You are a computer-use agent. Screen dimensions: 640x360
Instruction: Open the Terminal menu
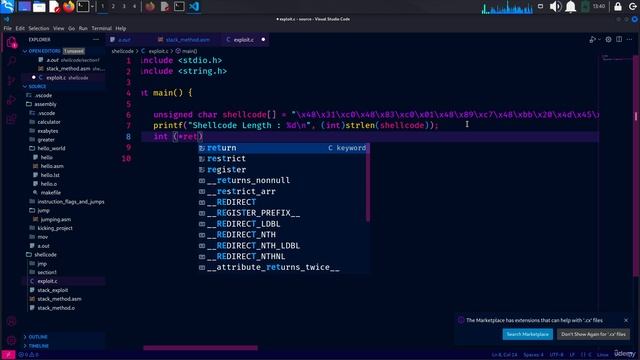click(101, 29)
